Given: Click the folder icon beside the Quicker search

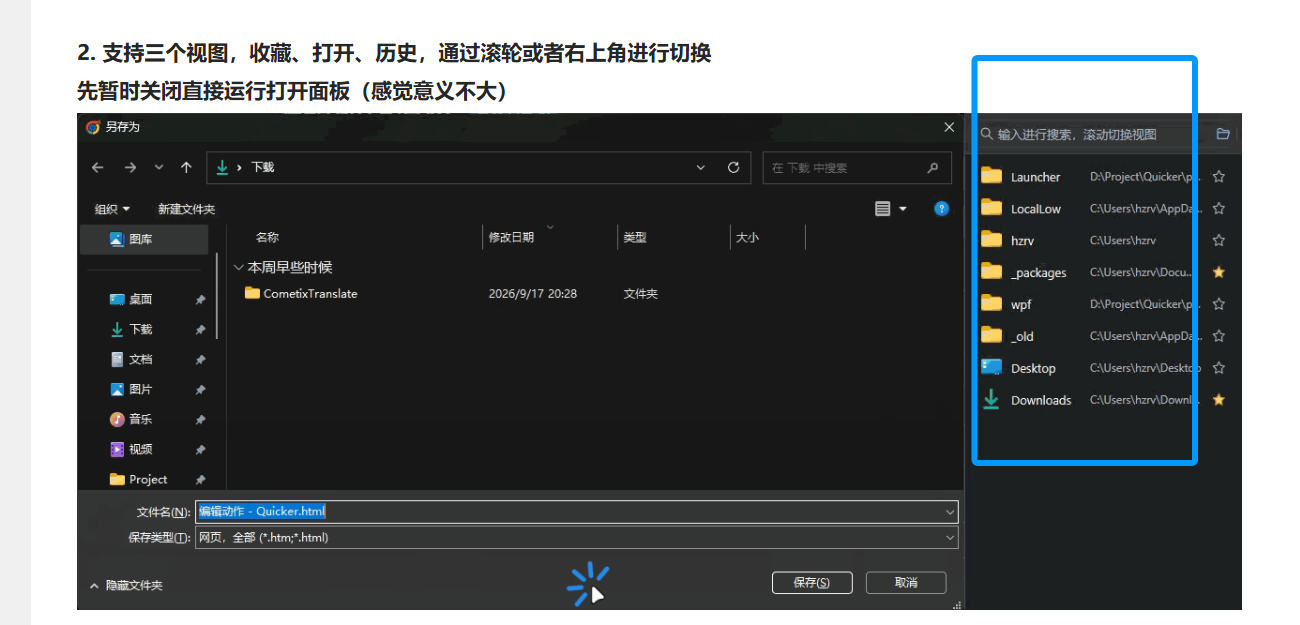Looking at the screenshot, I should pos(1223,134).
